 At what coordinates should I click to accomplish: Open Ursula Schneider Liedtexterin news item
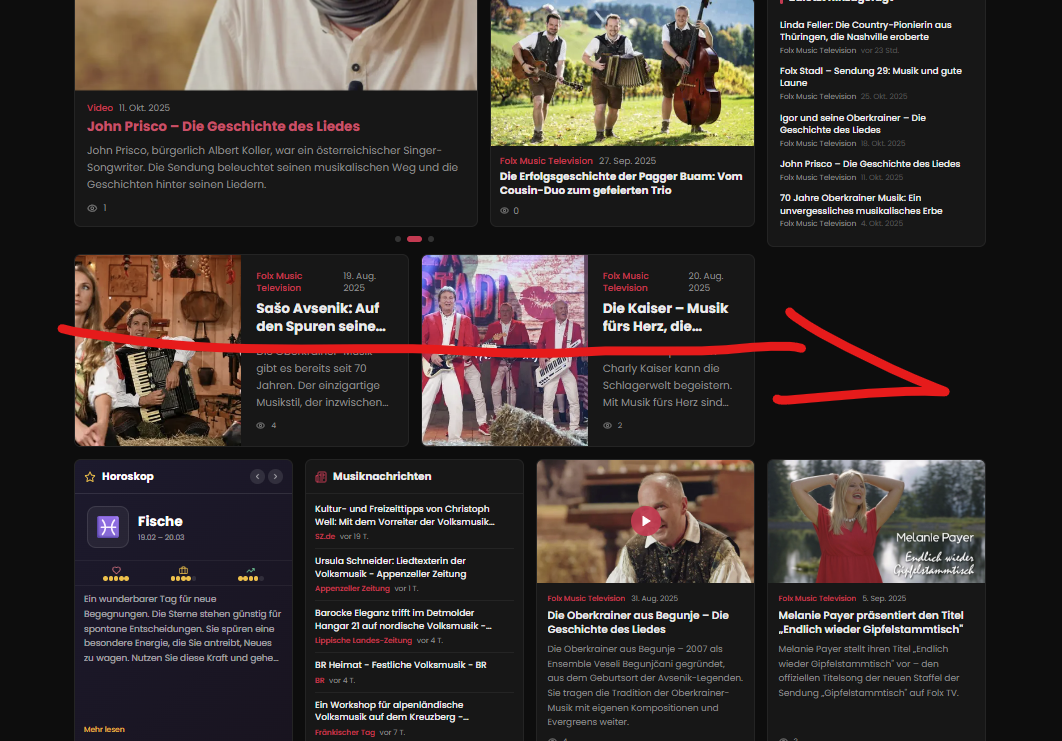coord(391,567)
